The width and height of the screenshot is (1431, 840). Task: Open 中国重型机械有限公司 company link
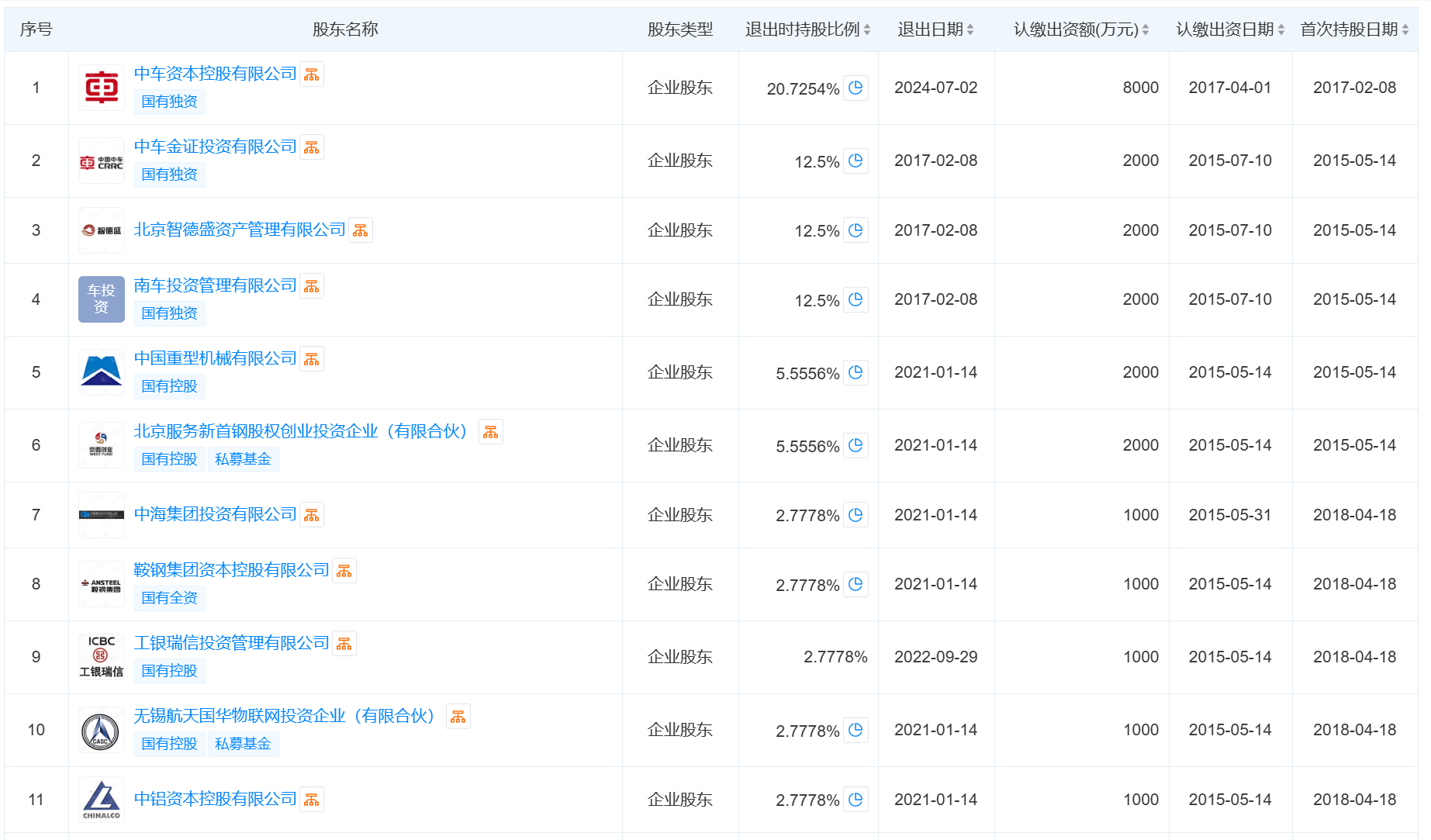point(216,358)
